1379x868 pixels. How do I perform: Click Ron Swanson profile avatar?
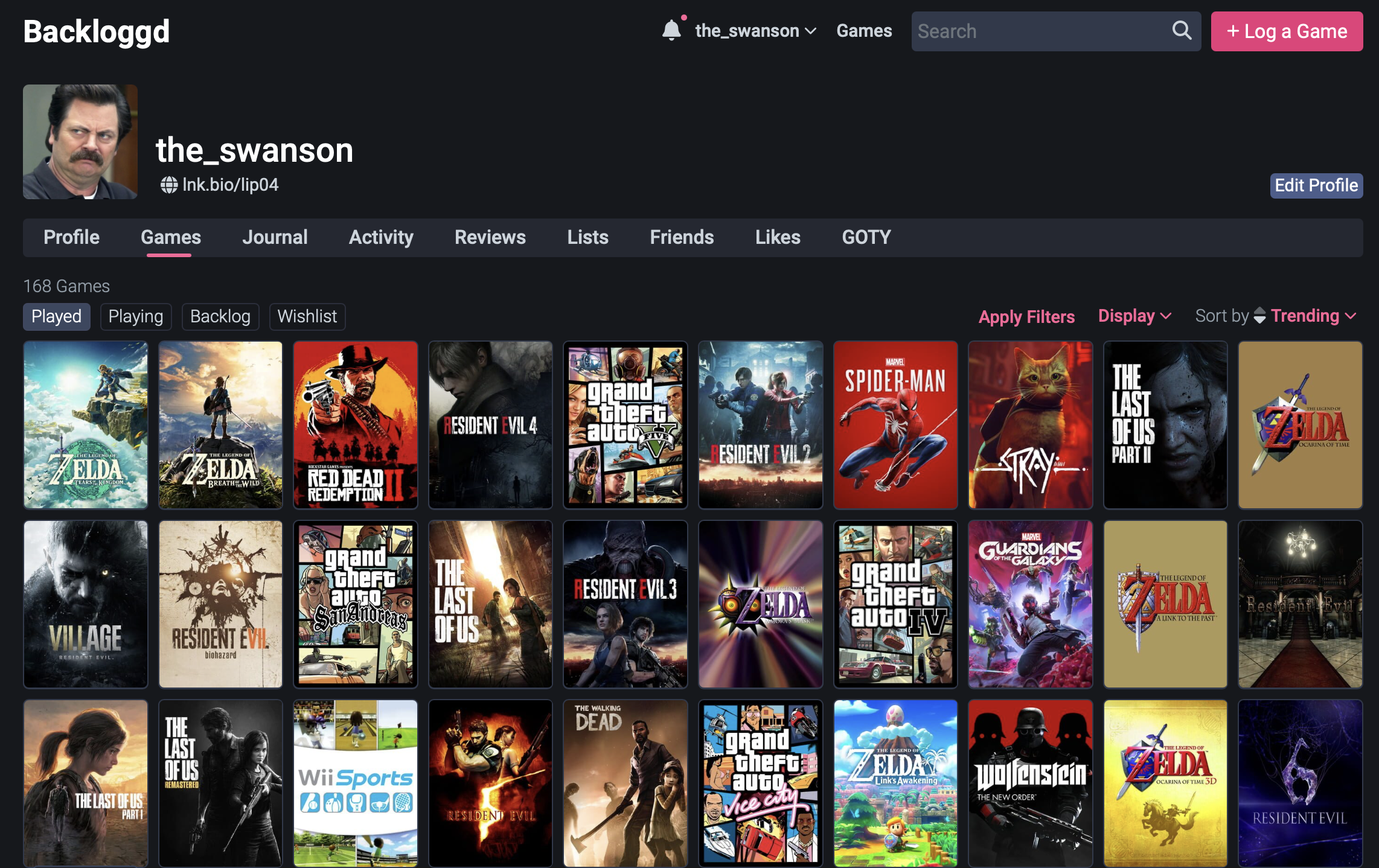pyautogui.click(x=80, y=142)
